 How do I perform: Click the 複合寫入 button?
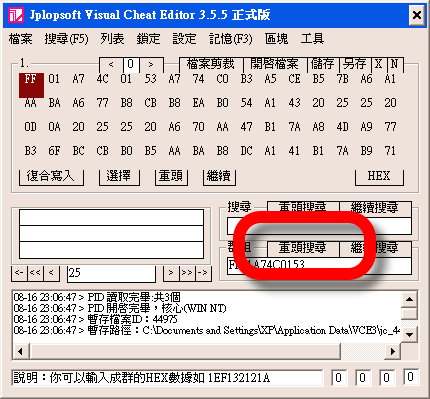click(x=51, y=176)
